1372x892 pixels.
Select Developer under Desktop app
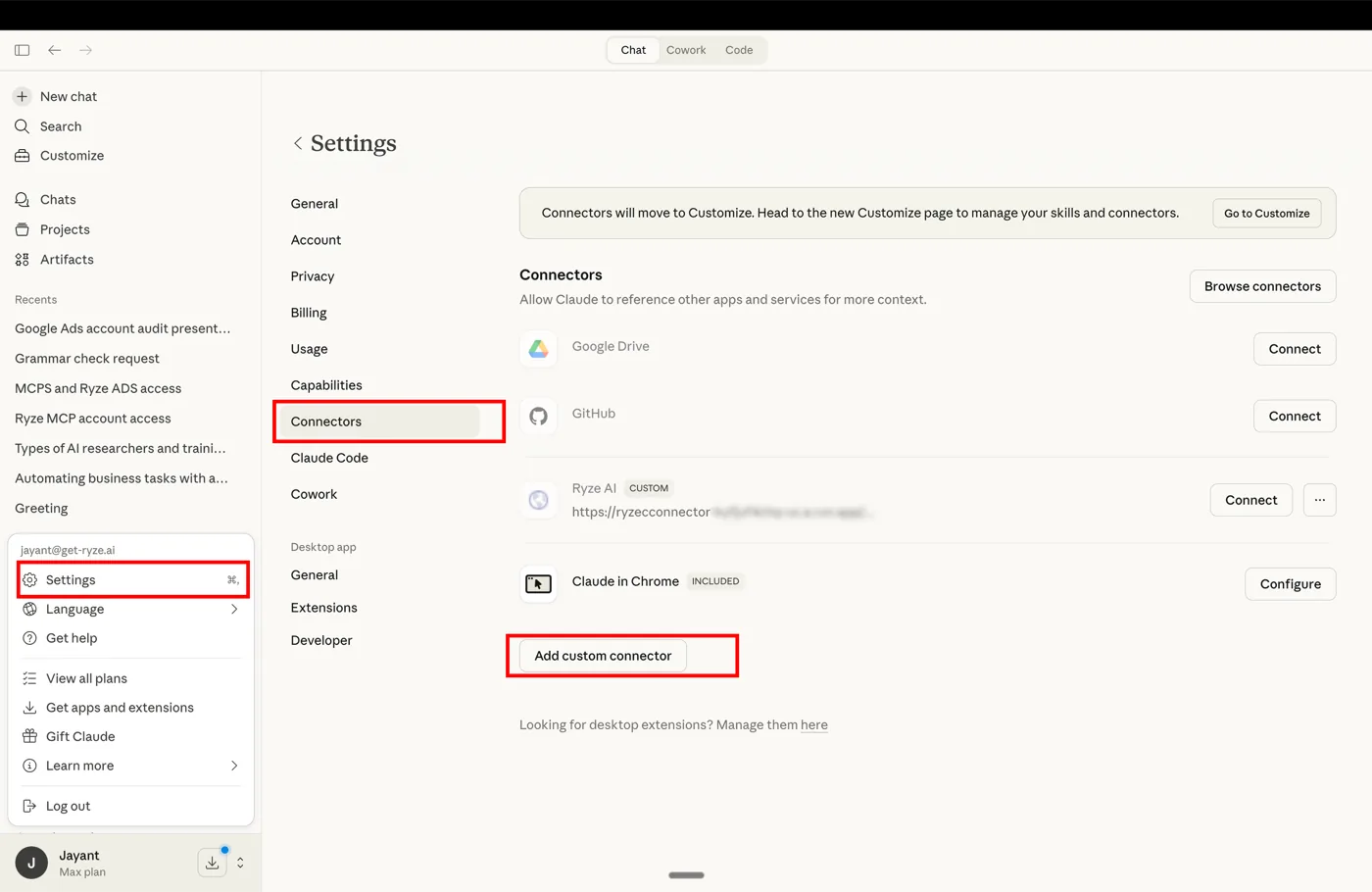click(x=321, y=640)
